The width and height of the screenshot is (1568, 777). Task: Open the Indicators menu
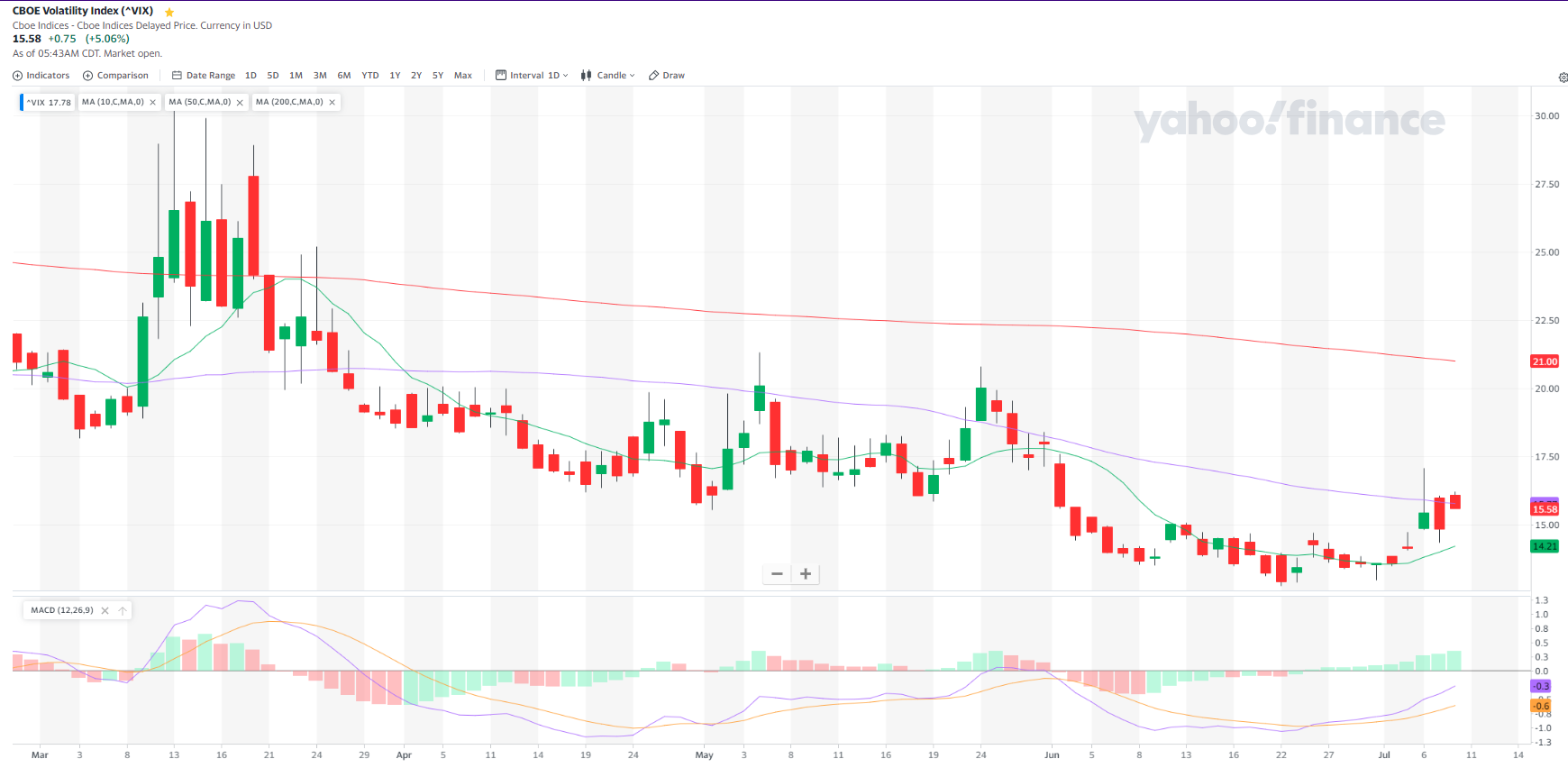pyautogui.click(x=41, y=76)
